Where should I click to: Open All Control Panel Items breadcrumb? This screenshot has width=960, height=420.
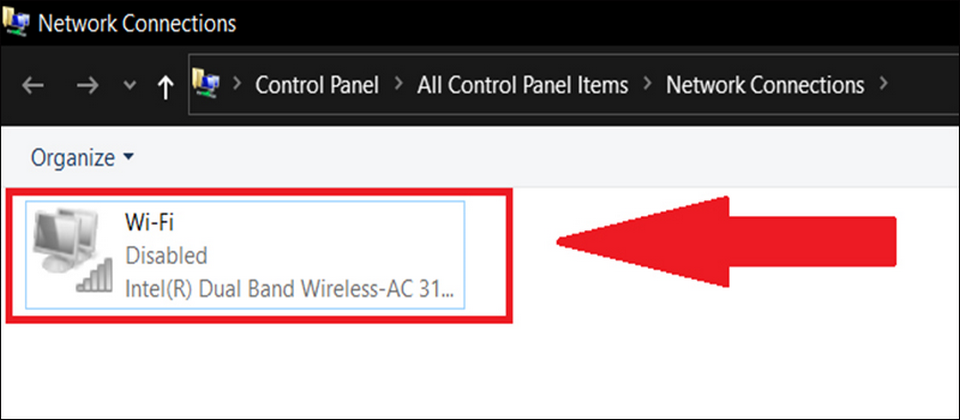(522, 85)
